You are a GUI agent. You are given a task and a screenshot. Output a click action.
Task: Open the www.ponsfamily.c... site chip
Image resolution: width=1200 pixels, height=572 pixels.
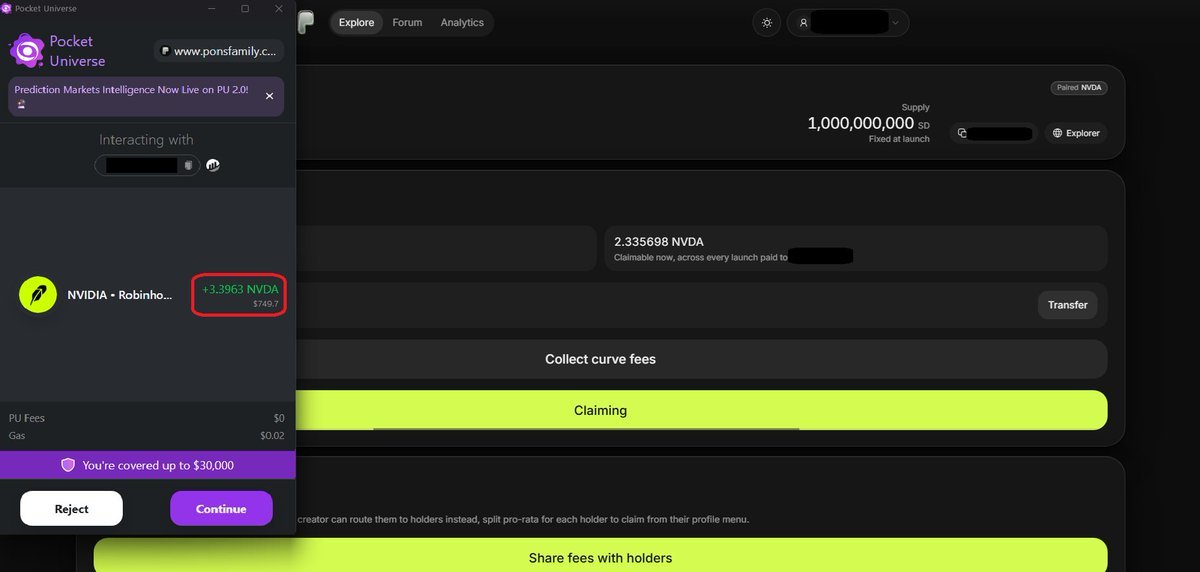[220, 50]
